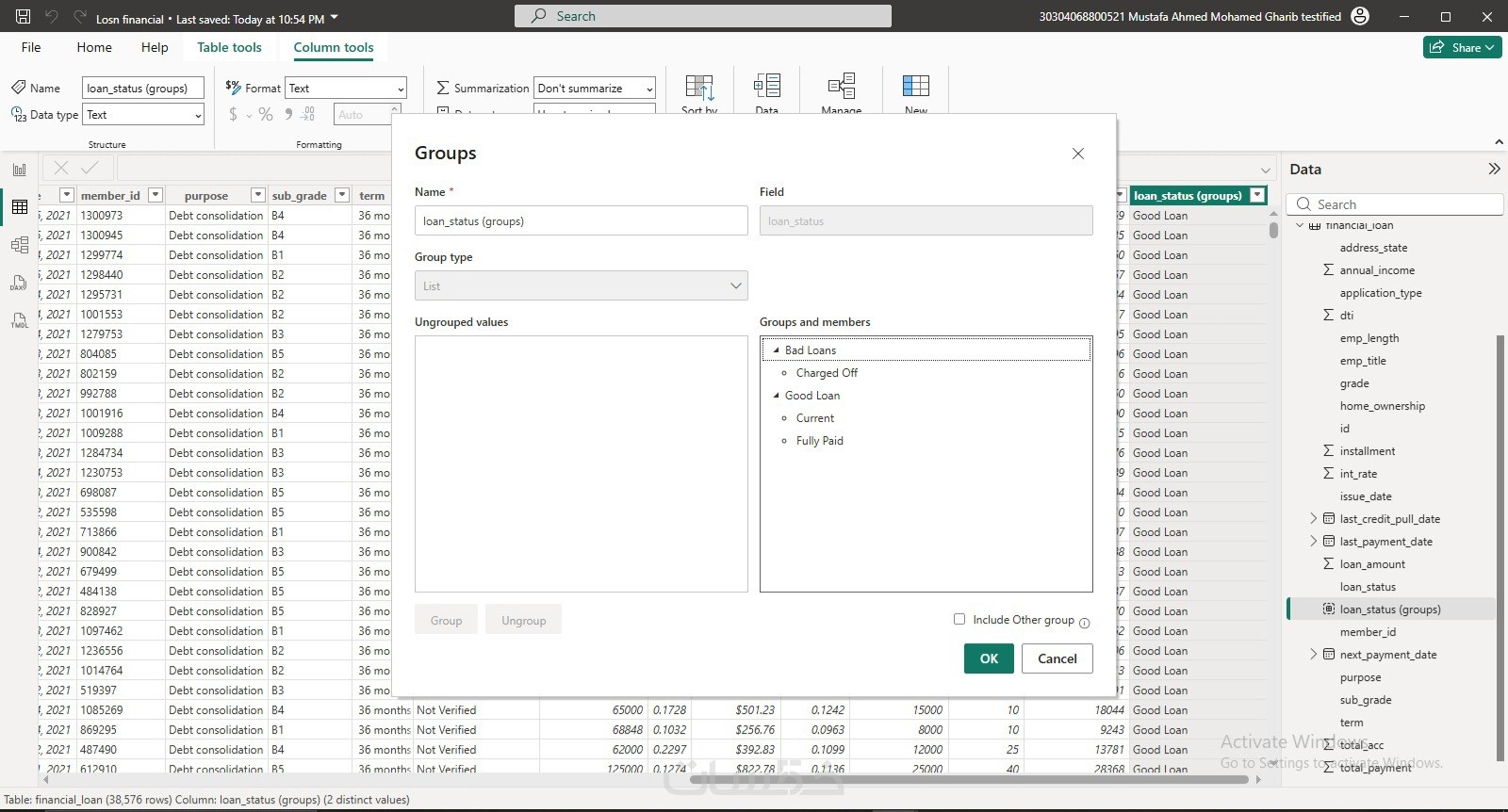Select int_rate field in Data pane
1508x812 pixels.
(1358, 474)
